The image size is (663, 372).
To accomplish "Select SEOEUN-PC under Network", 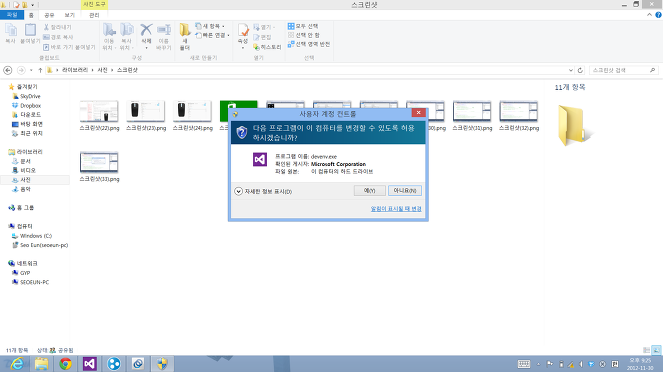I will [x=30, y=282].
